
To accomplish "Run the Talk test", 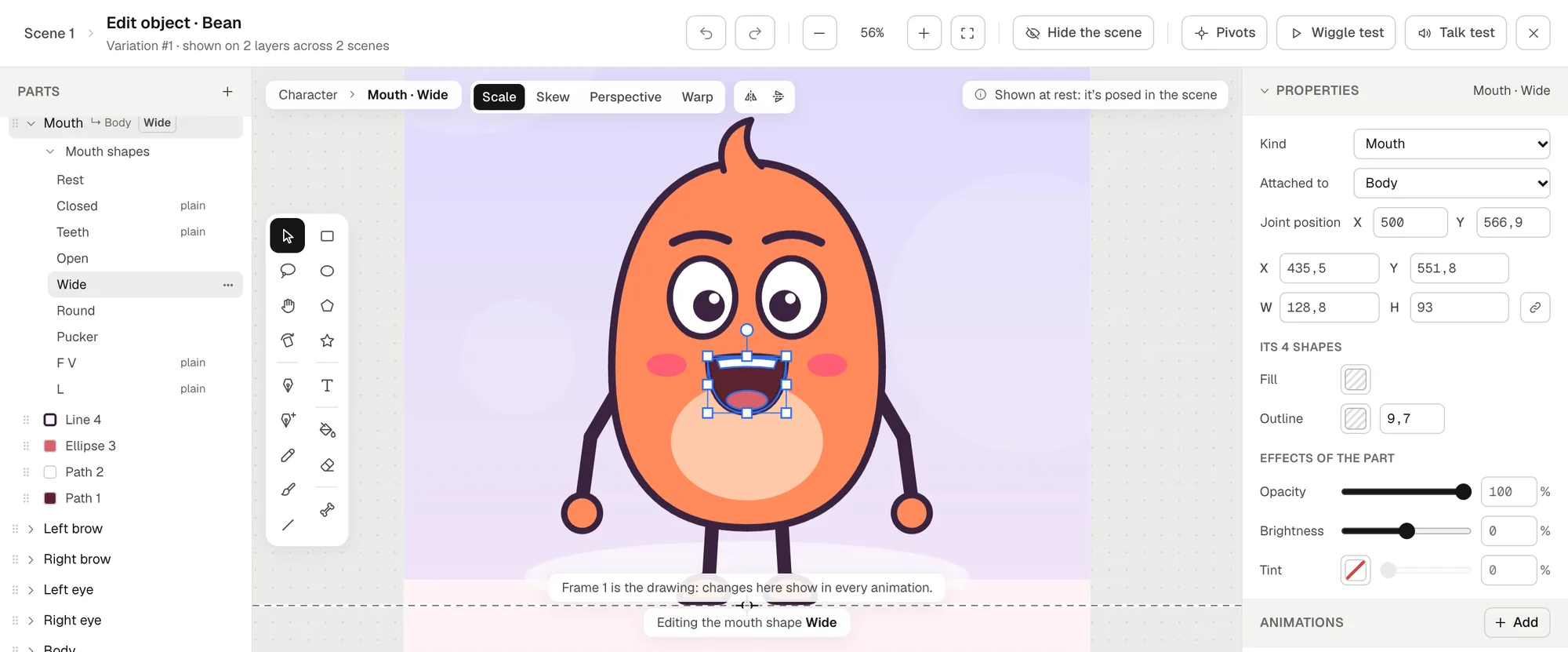I will 1456,33.
